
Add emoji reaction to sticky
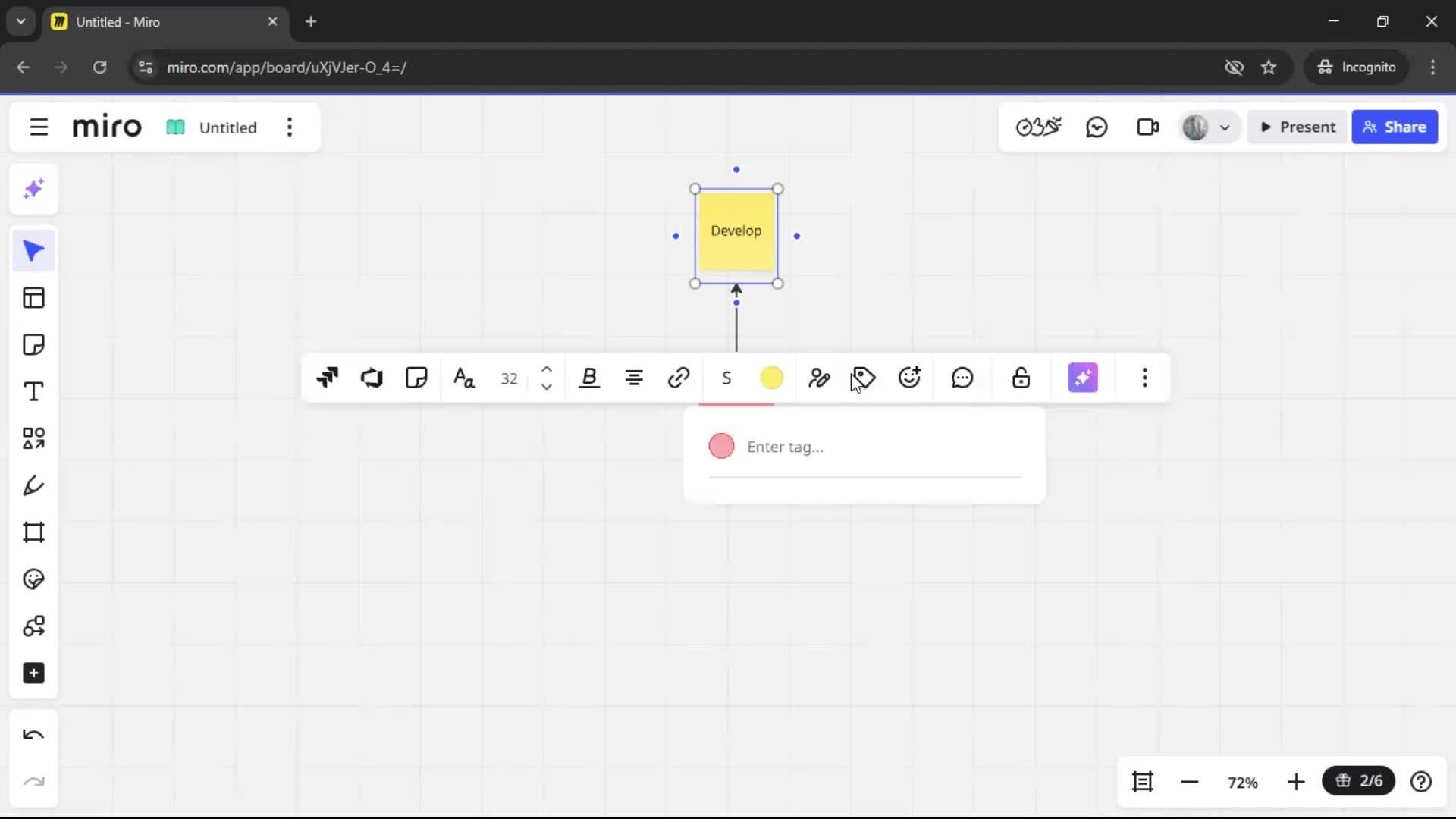[x=909, y=378]
